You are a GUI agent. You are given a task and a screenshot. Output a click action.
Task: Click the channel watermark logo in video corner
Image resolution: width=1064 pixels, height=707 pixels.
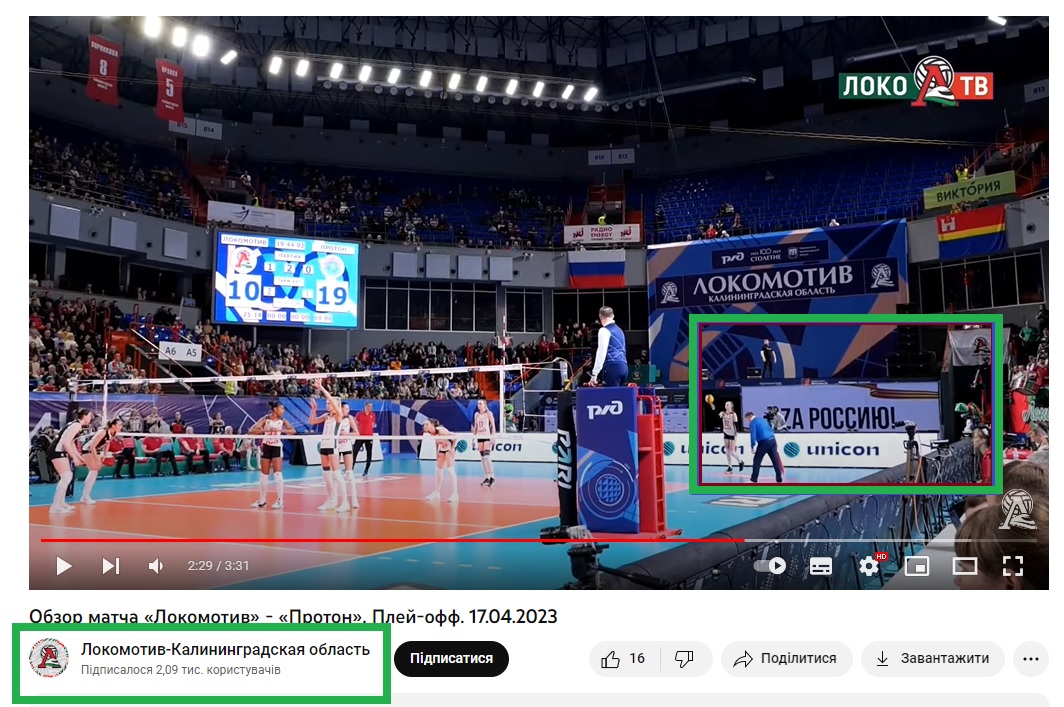[1017, 509]
